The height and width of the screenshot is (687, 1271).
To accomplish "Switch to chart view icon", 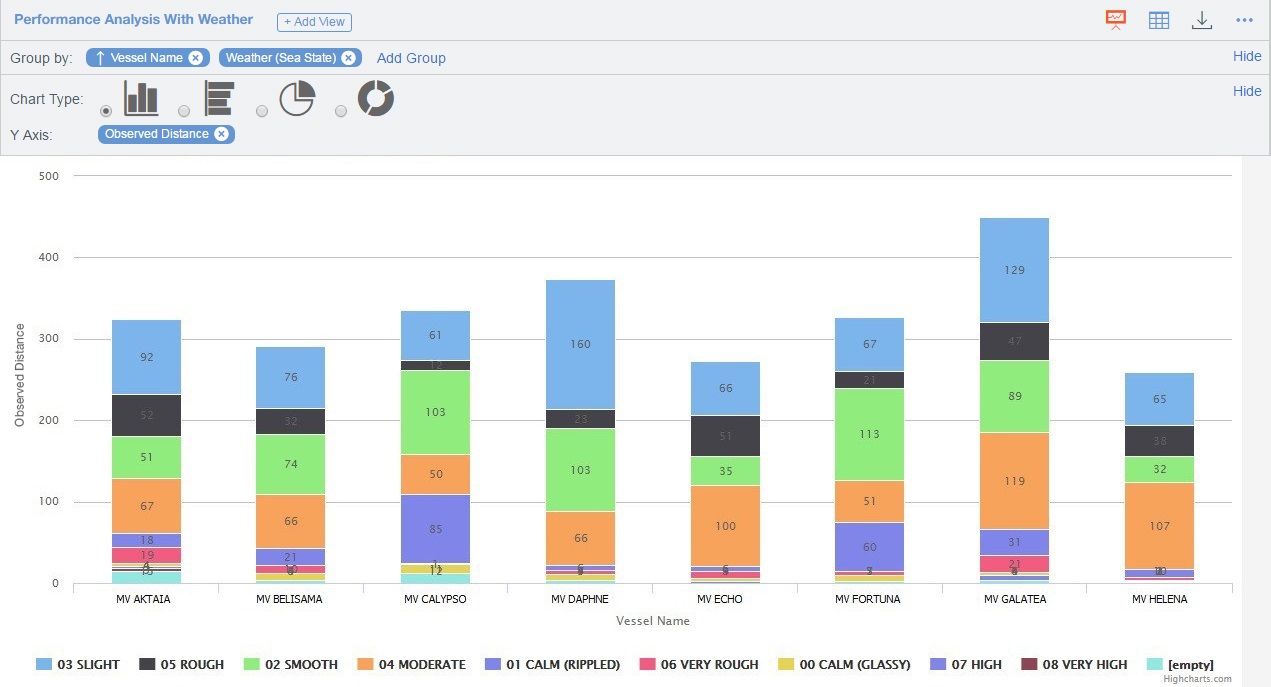I will click(x=1115, y=20).
